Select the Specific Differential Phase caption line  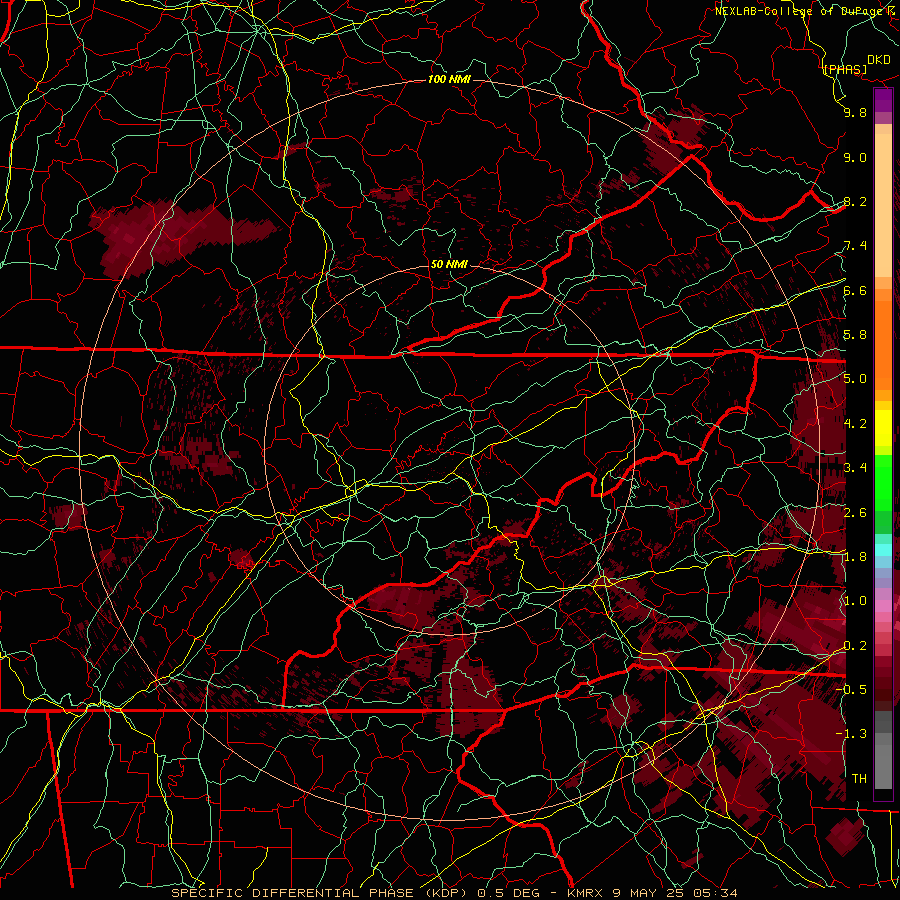(x=454, y=893)
